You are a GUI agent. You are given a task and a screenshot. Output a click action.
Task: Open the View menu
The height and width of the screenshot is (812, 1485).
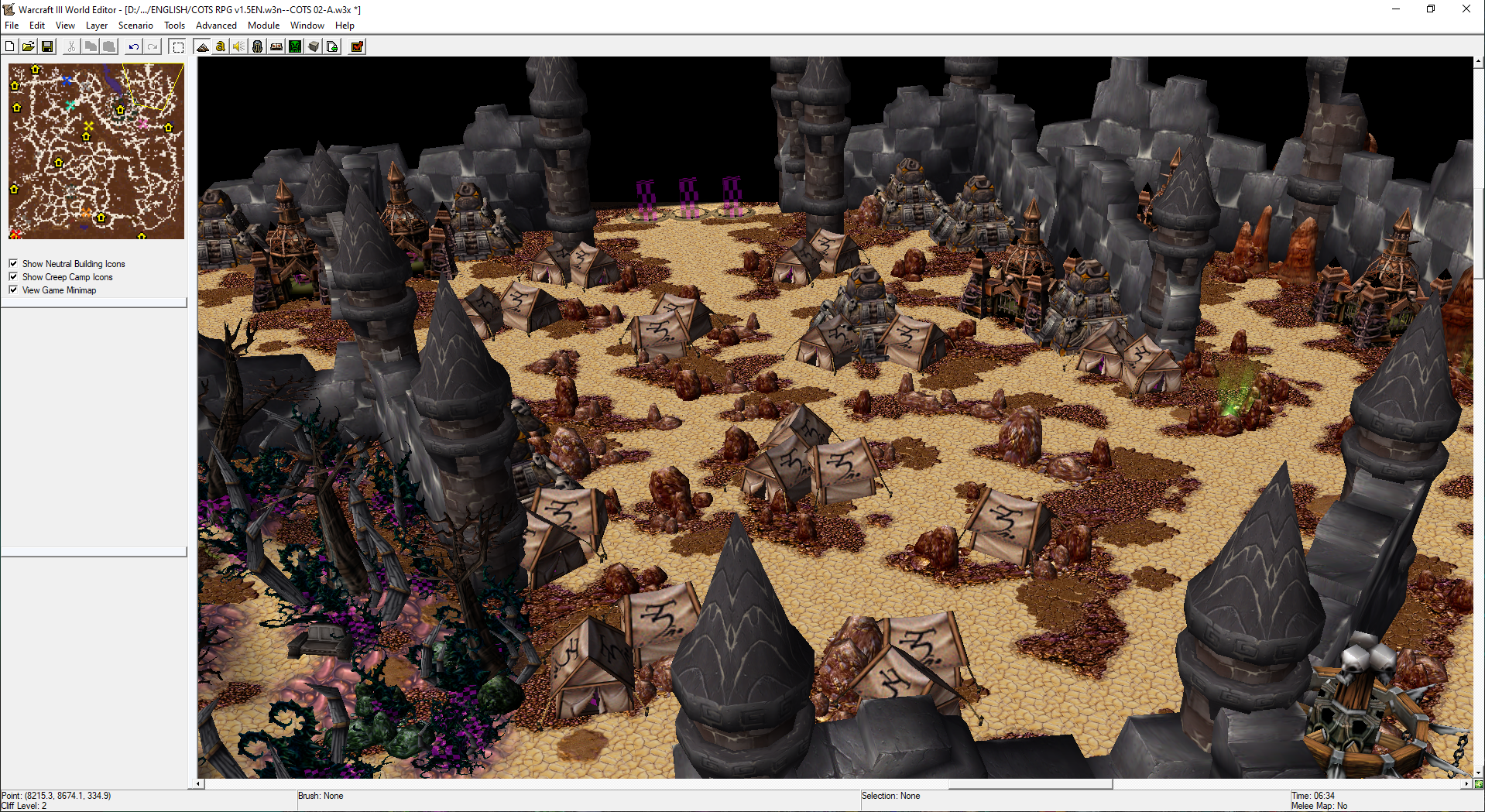point(65,26)
